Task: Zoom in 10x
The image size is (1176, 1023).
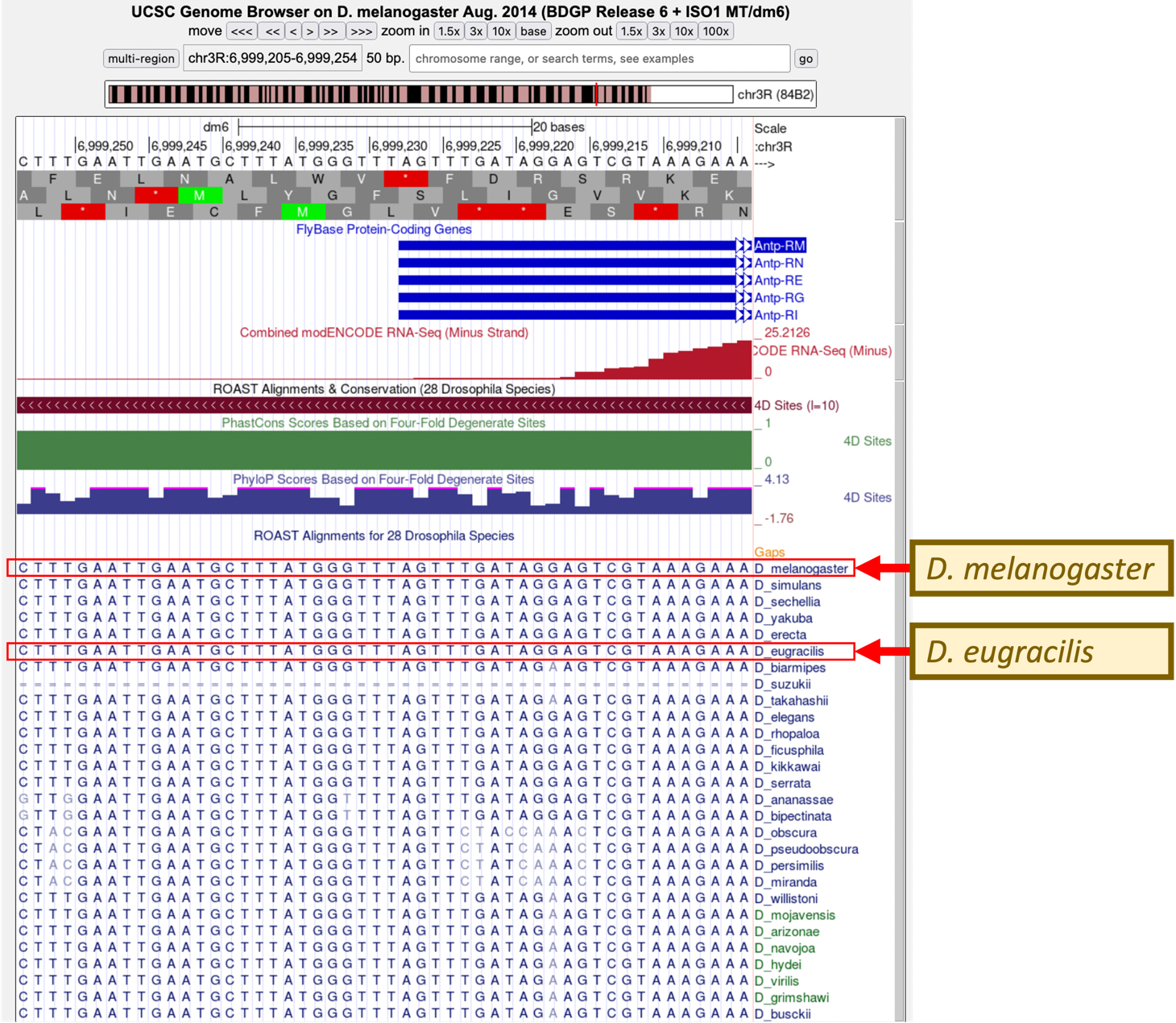Action: click(x=501, y=31)
